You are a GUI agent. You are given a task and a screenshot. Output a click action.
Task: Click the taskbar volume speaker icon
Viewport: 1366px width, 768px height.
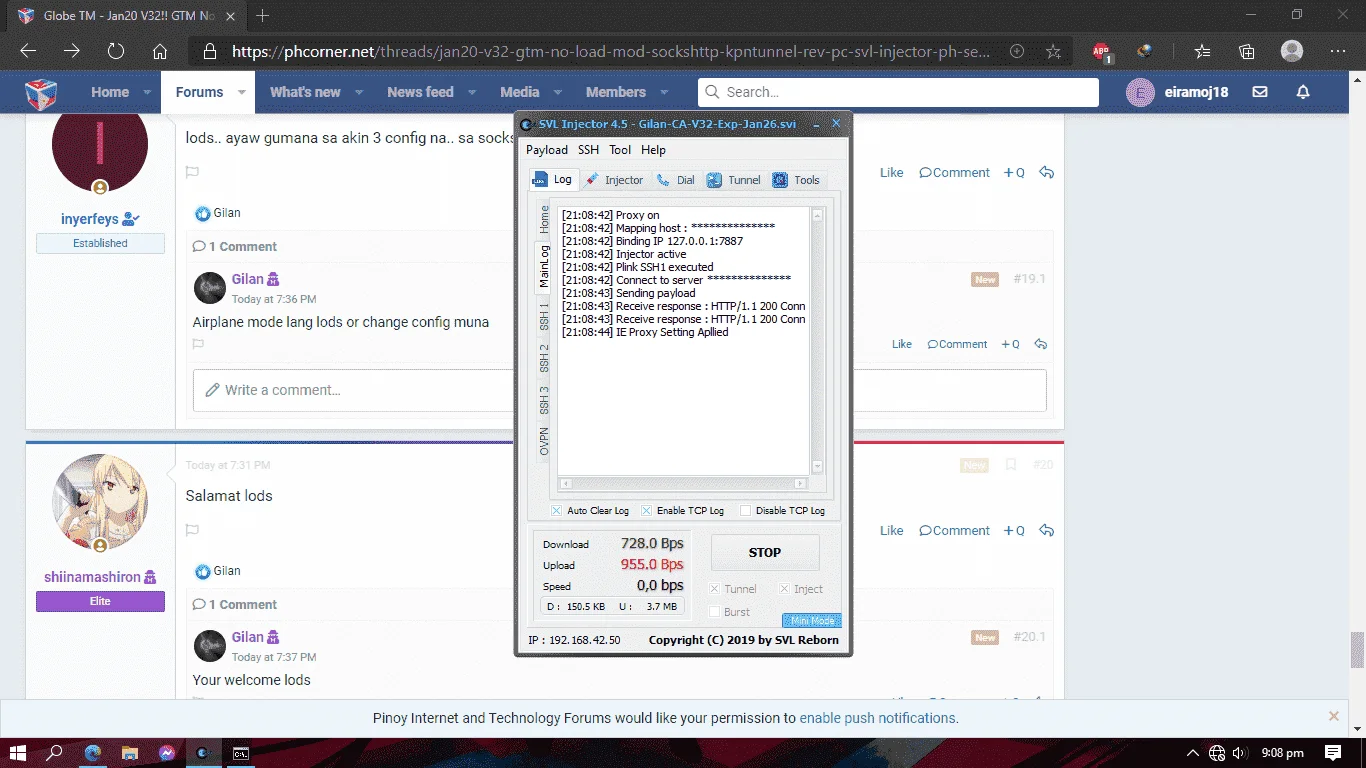pos(1240,752)
